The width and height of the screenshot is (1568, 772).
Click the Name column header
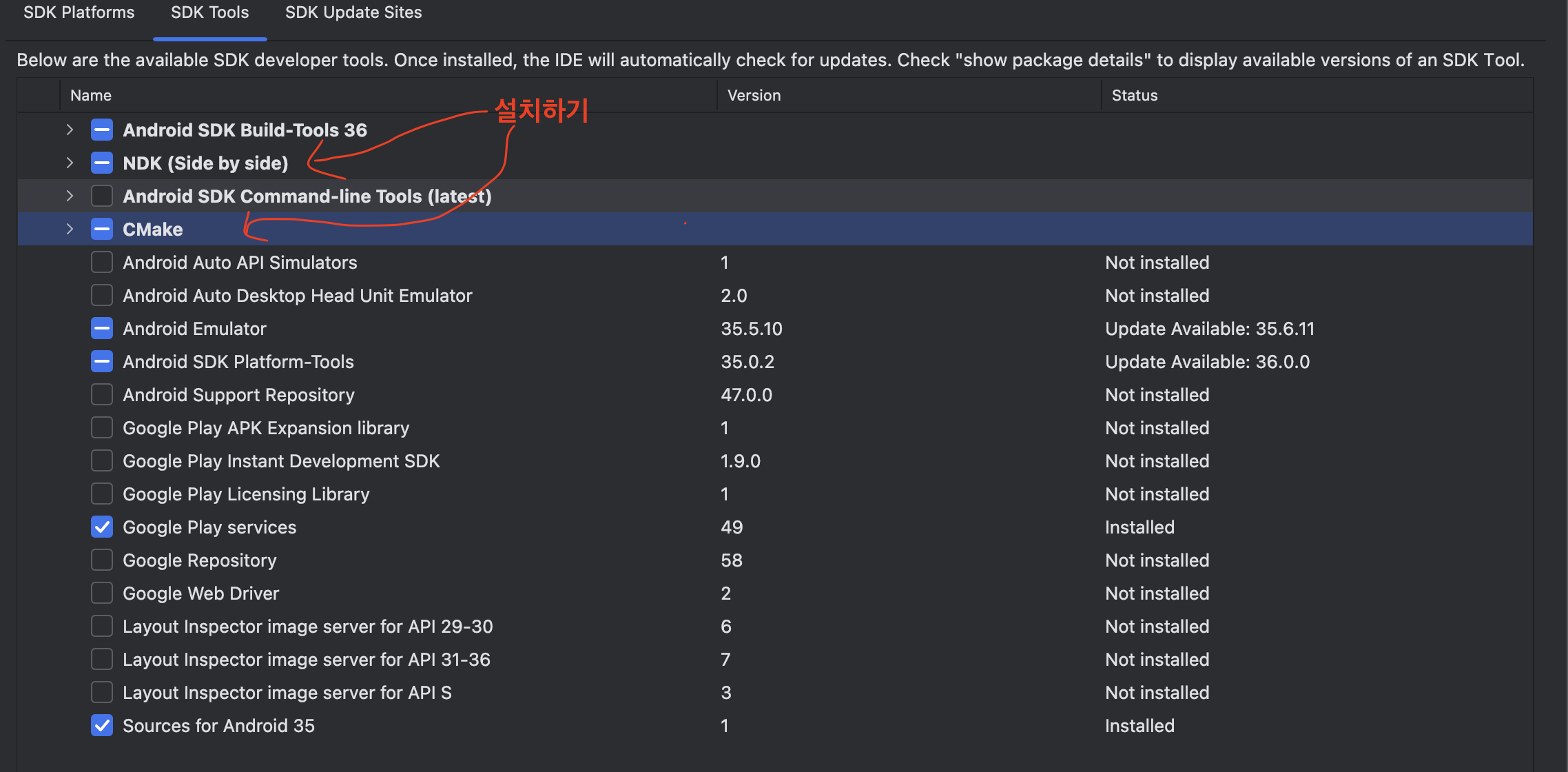coord(91,95)
